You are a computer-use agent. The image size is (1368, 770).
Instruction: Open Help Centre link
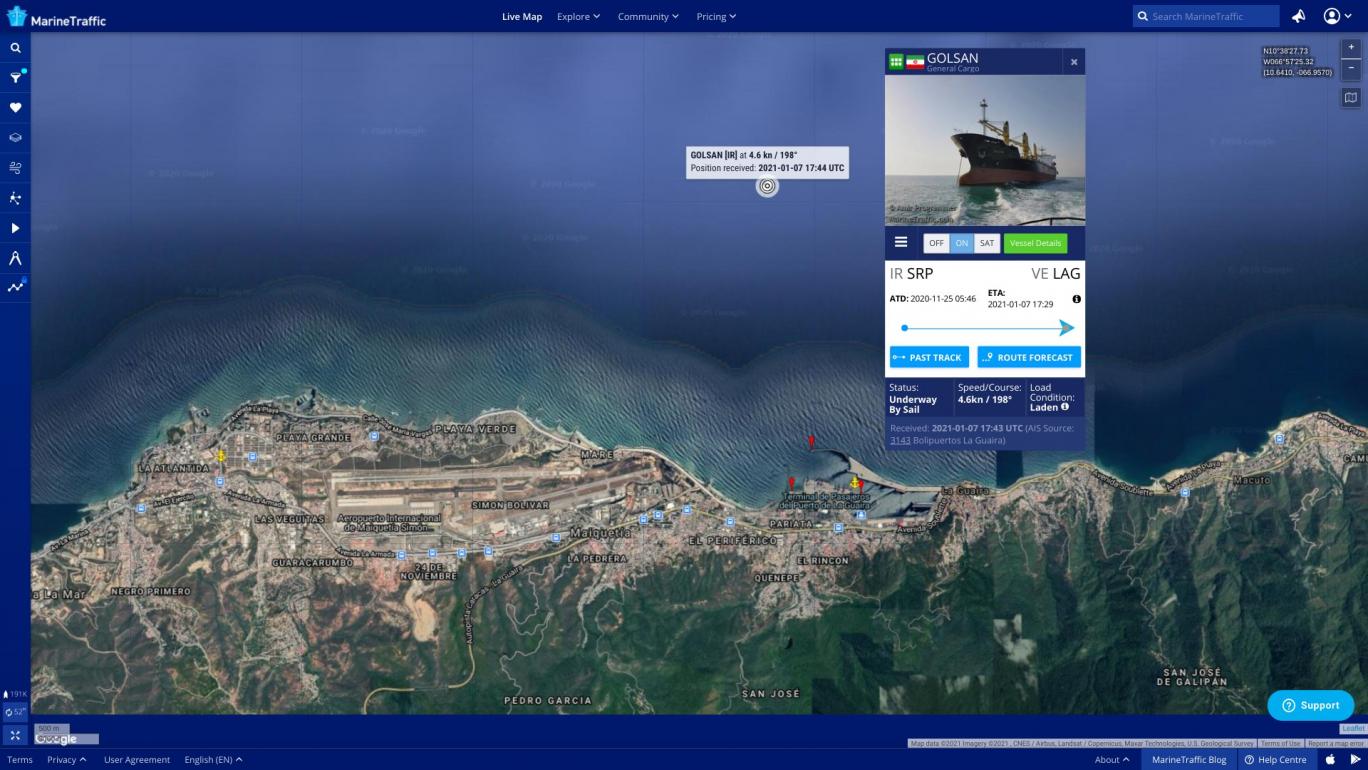[x=1275, y=760]
